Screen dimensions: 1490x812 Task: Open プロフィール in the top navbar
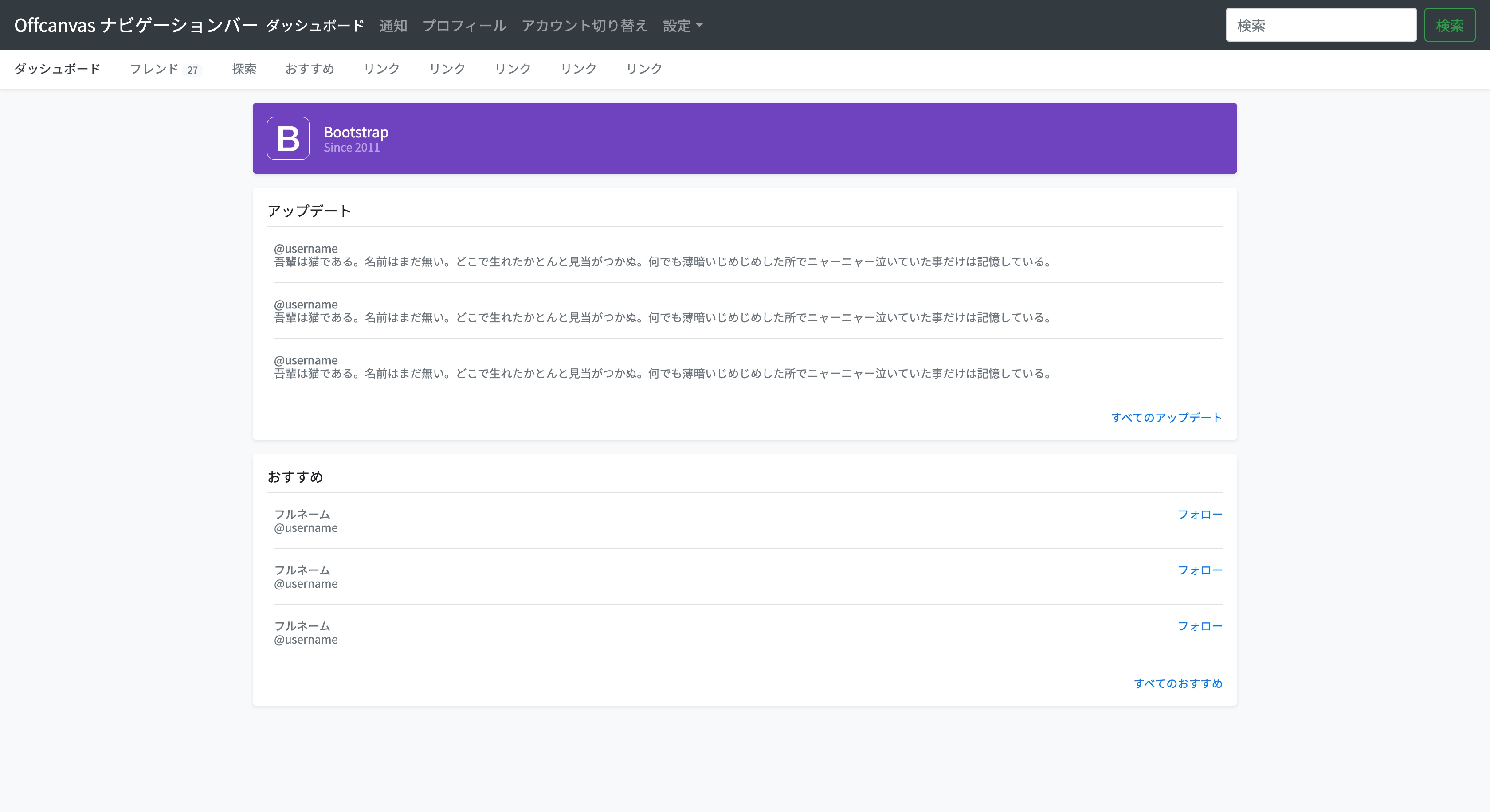point(464,25)
